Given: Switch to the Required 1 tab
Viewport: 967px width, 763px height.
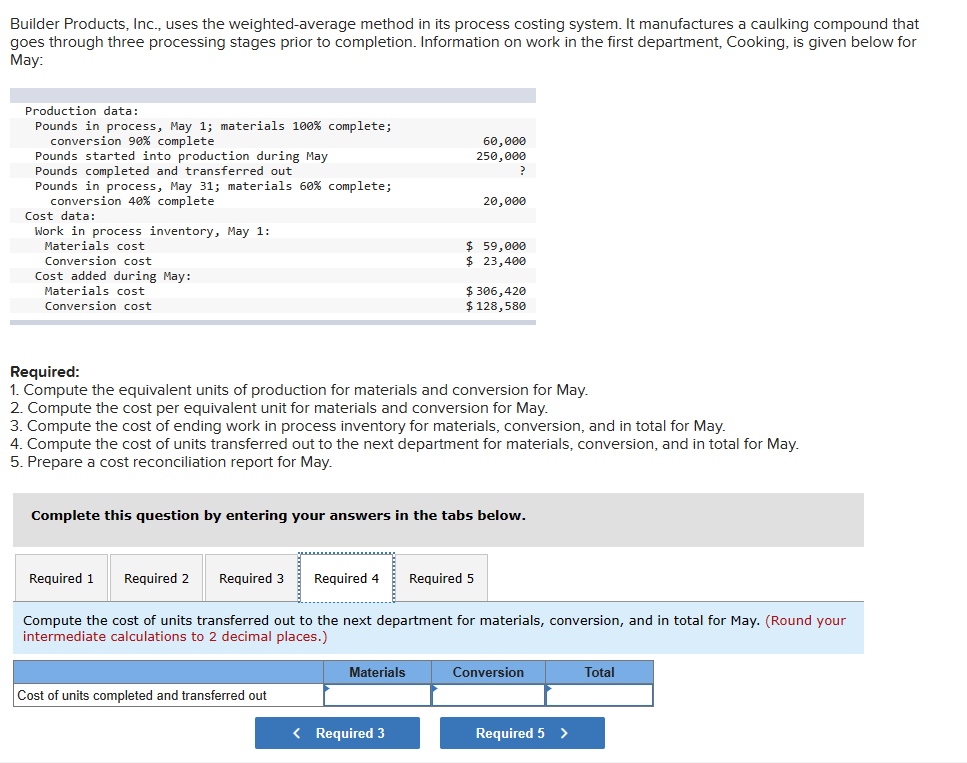Looking at the screenshot, I should pyautogui.click(x=61, y=578).
